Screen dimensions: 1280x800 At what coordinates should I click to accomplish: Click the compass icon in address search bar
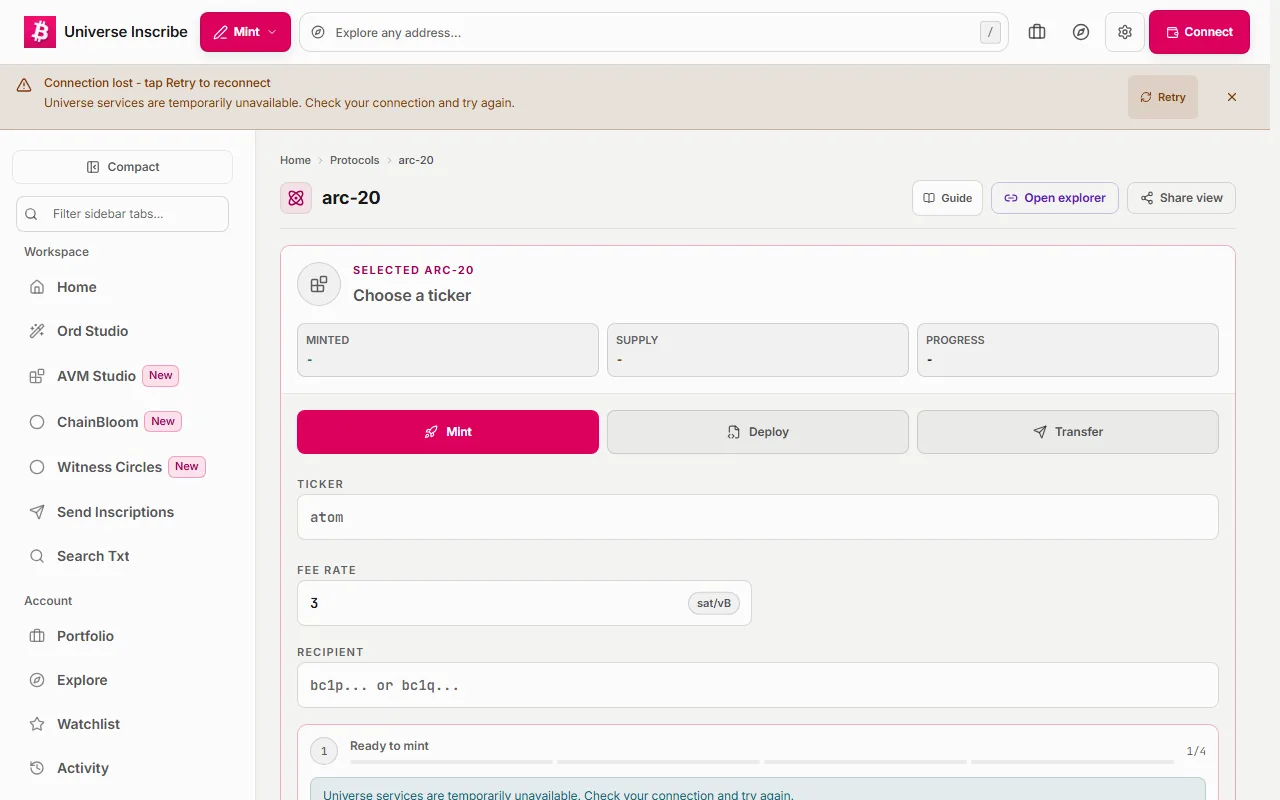pos(318,32)
